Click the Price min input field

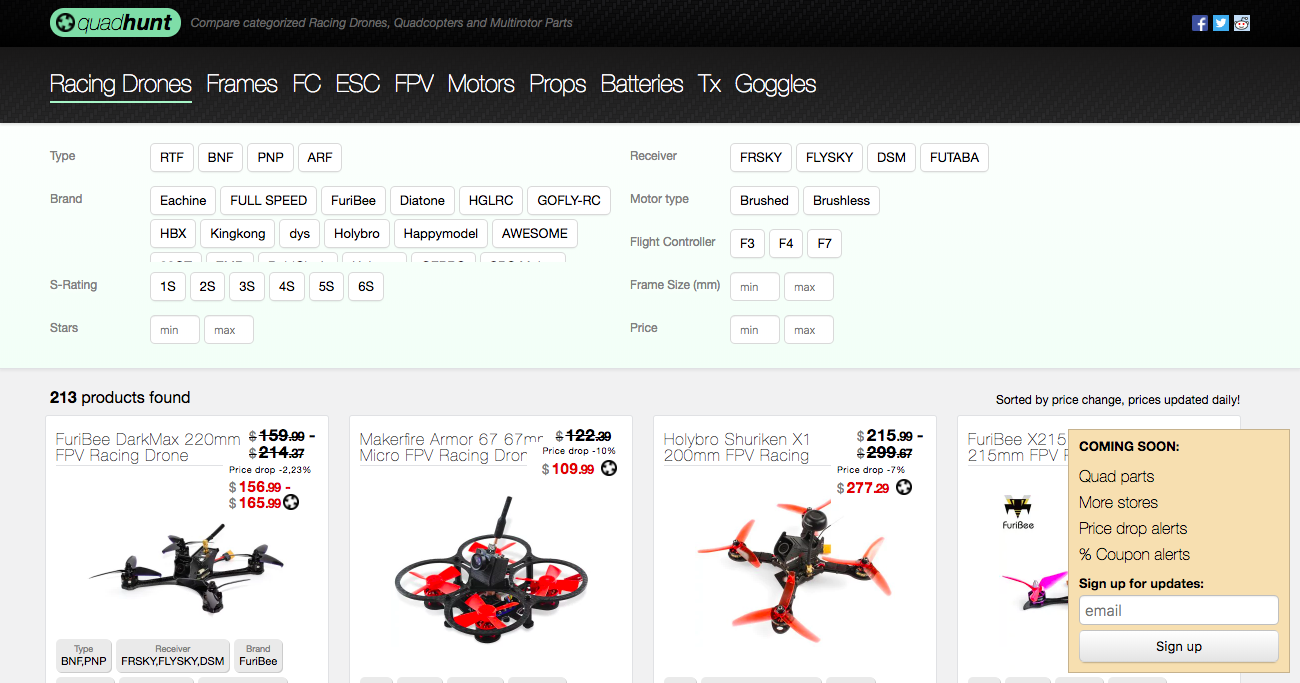coord(755,330)
